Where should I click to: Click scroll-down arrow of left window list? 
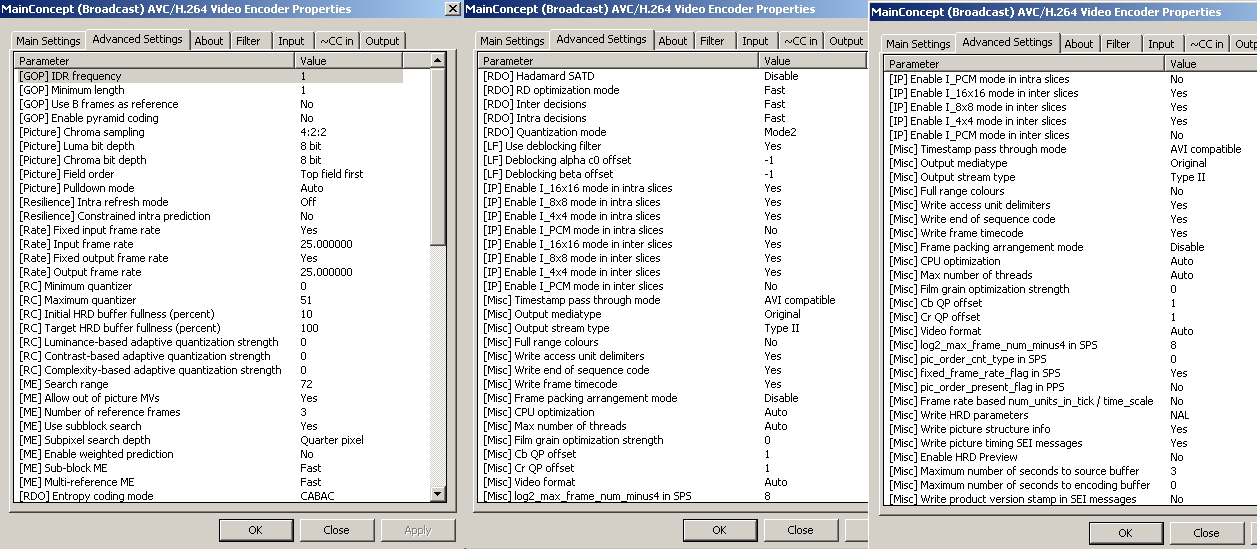(438, 493)
